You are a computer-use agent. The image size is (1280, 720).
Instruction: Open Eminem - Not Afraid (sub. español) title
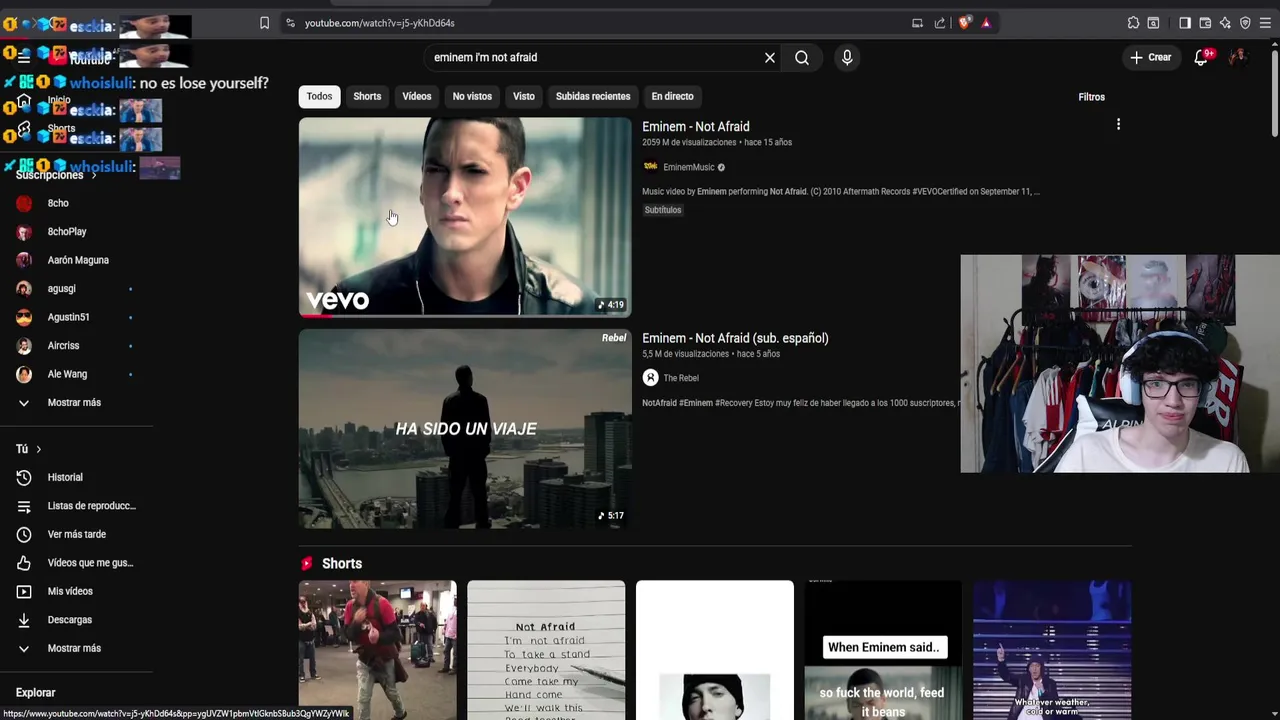pyautogui.click(x=735, y=338)
